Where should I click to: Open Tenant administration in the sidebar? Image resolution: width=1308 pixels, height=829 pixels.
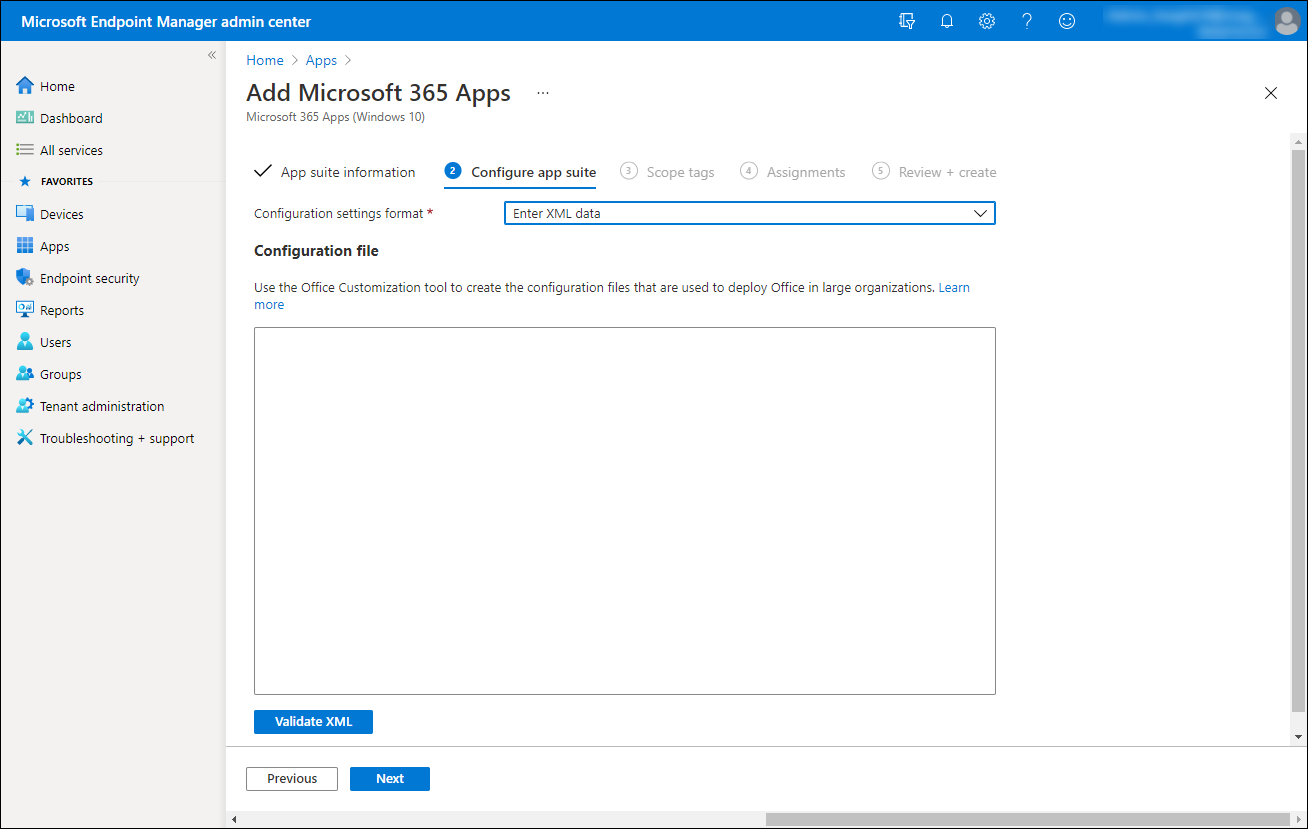tap(102, 406)
